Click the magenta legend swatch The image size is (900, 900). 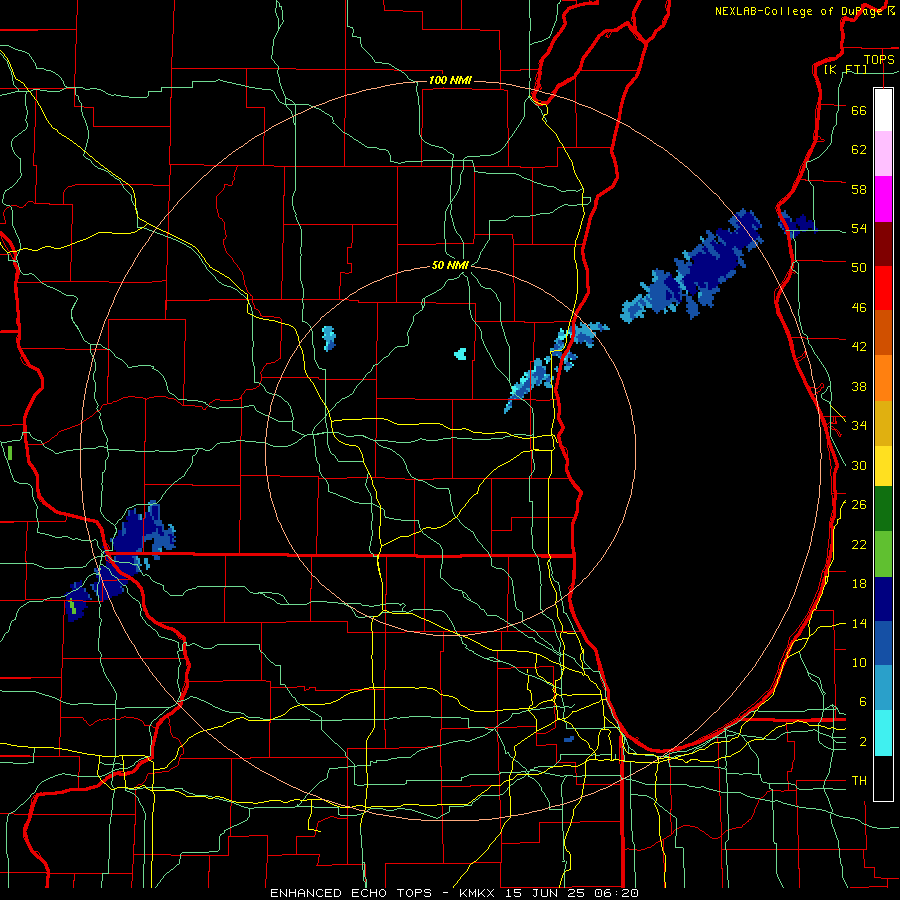point(883,199)
